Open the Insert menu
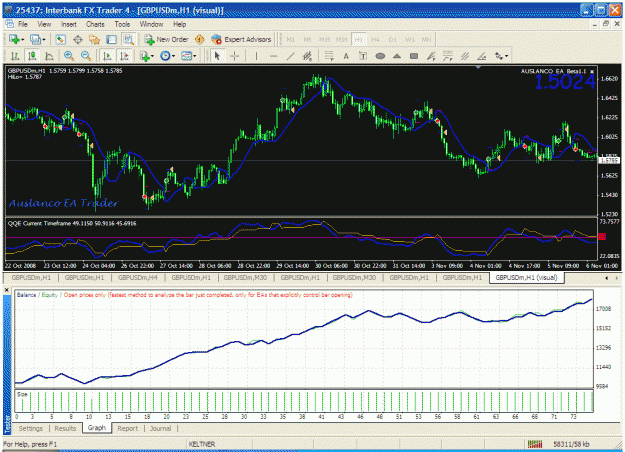The width and height of the screenshot is (625, 452). 69,24
